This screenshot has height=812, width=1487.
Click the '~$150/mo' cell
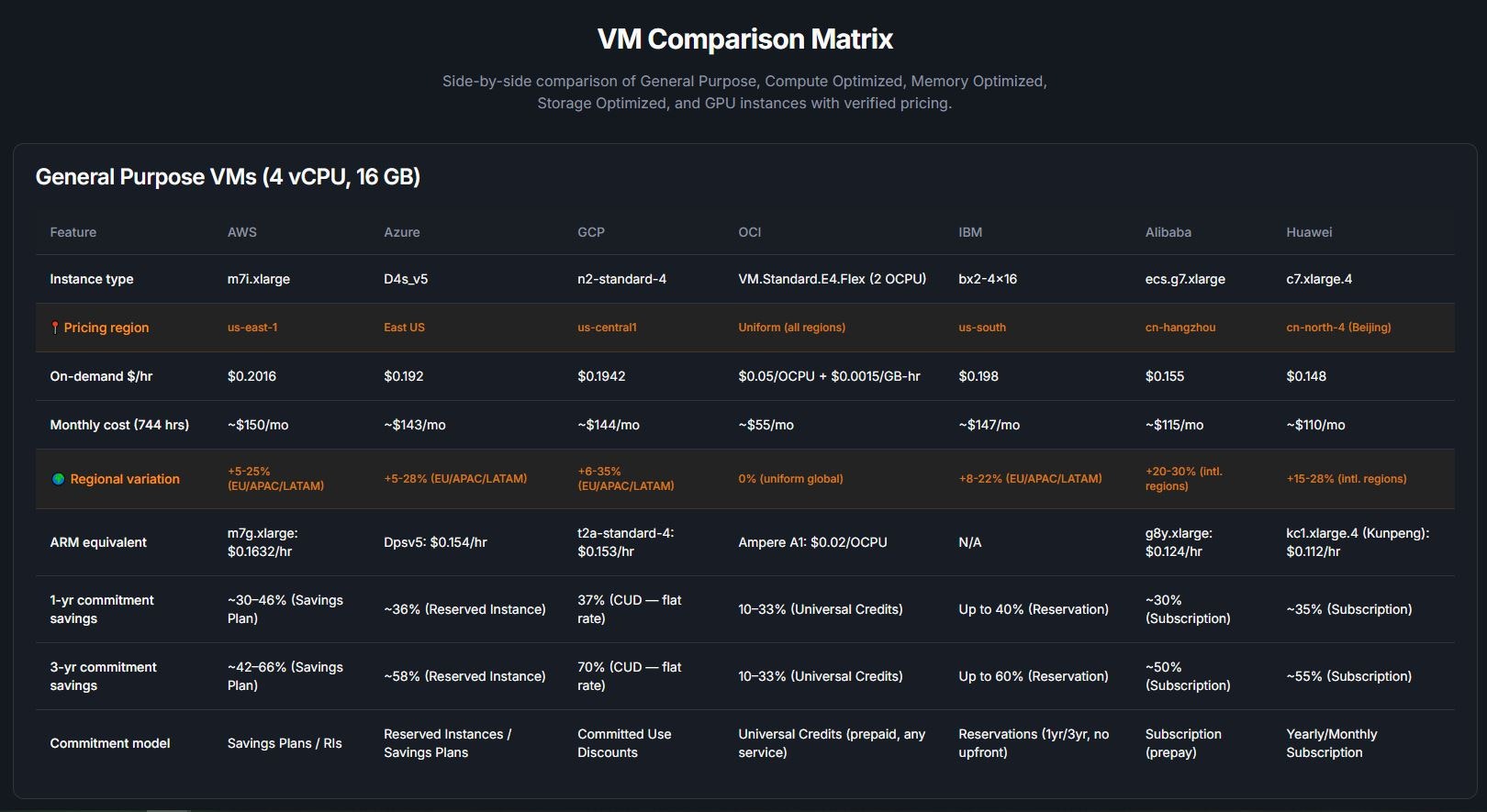[258, 425]
